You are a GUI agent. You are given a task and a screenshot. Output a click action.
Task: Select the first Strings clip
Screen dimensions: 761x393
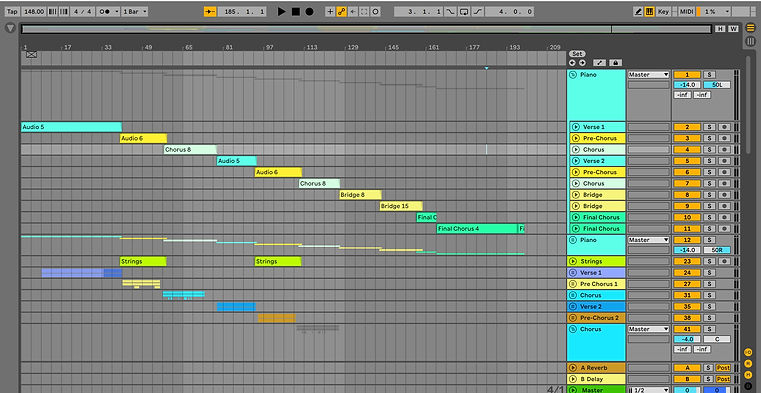pyautogui.click(x=143, y=262)
